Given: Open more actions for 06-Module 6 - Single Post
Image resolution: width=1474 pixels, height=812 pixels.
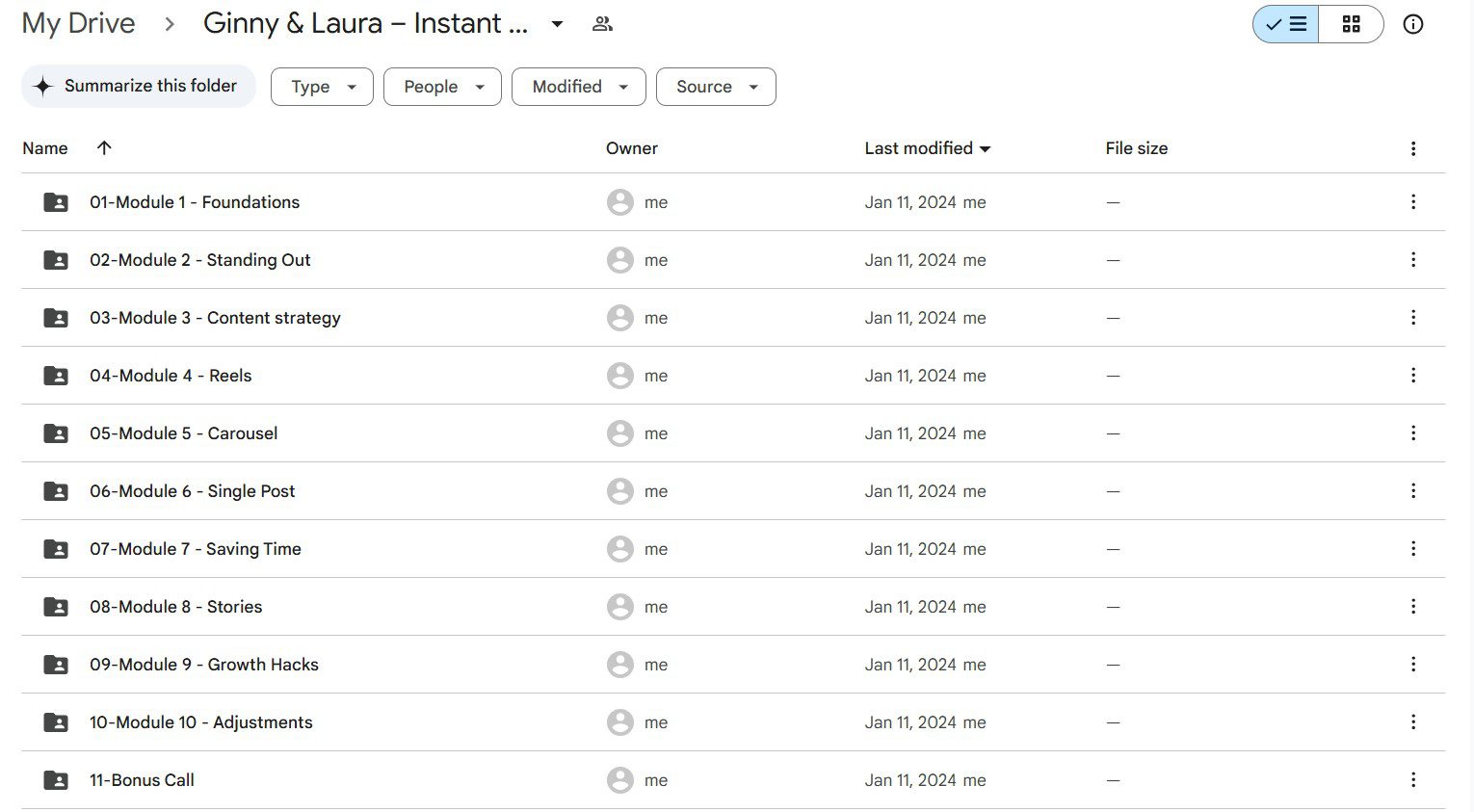Looking at the screenshot, I should tap(1412, 491).
